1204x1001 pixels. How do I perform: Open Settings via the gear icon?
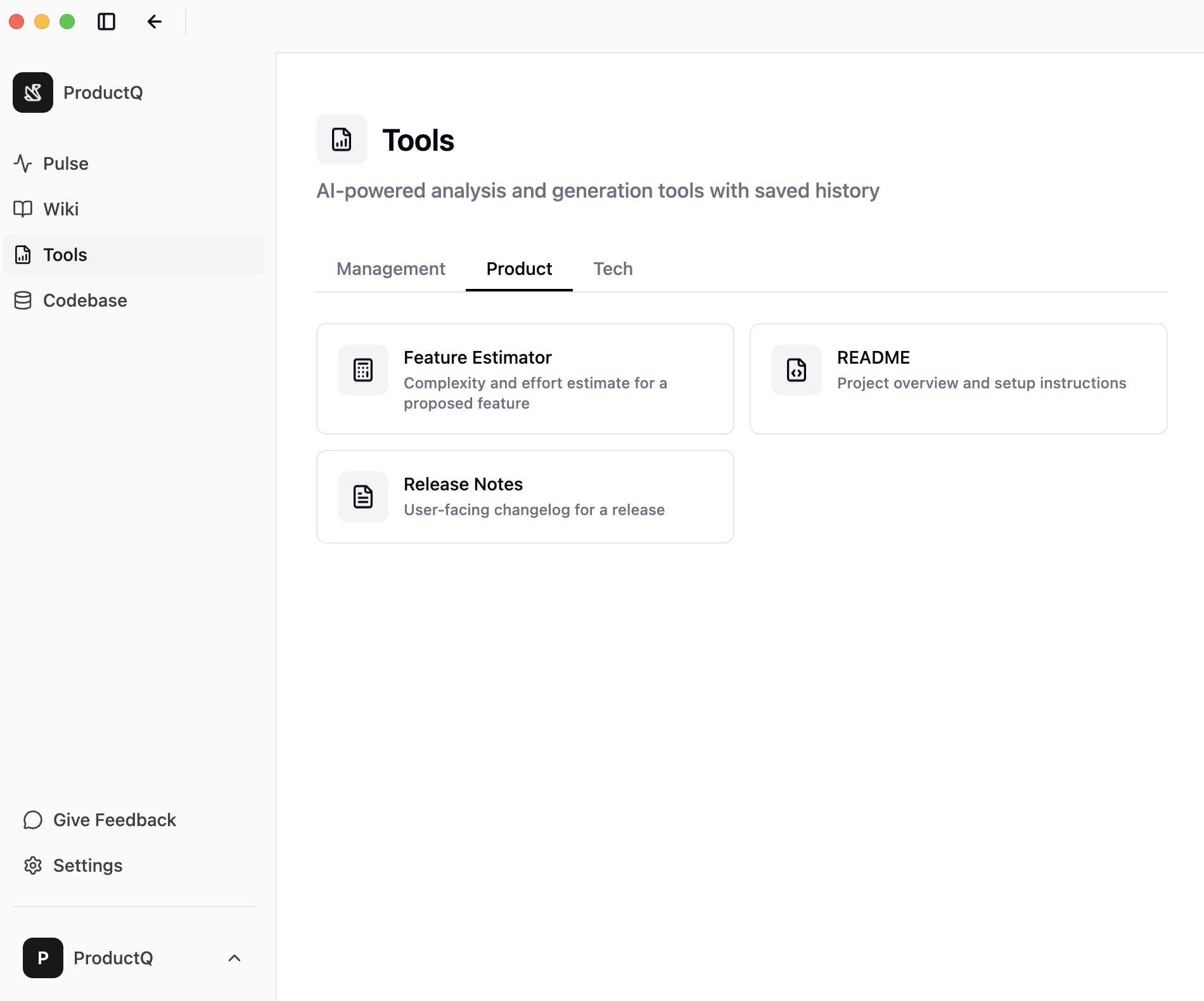32,865
